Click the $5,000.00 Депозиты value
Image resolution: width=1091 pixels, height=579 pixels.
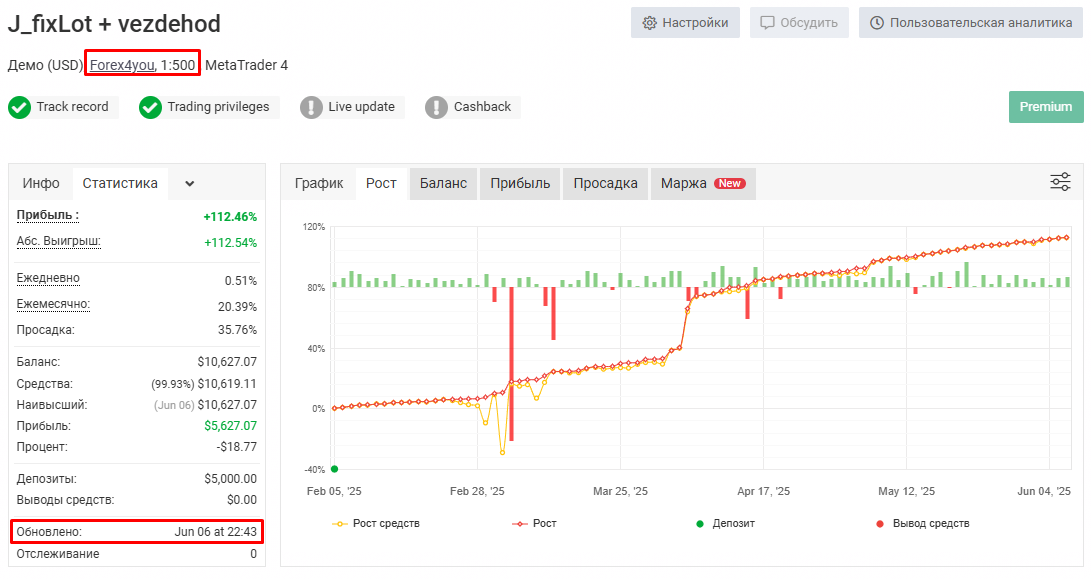pyautogui.click(x=230, y=478)
